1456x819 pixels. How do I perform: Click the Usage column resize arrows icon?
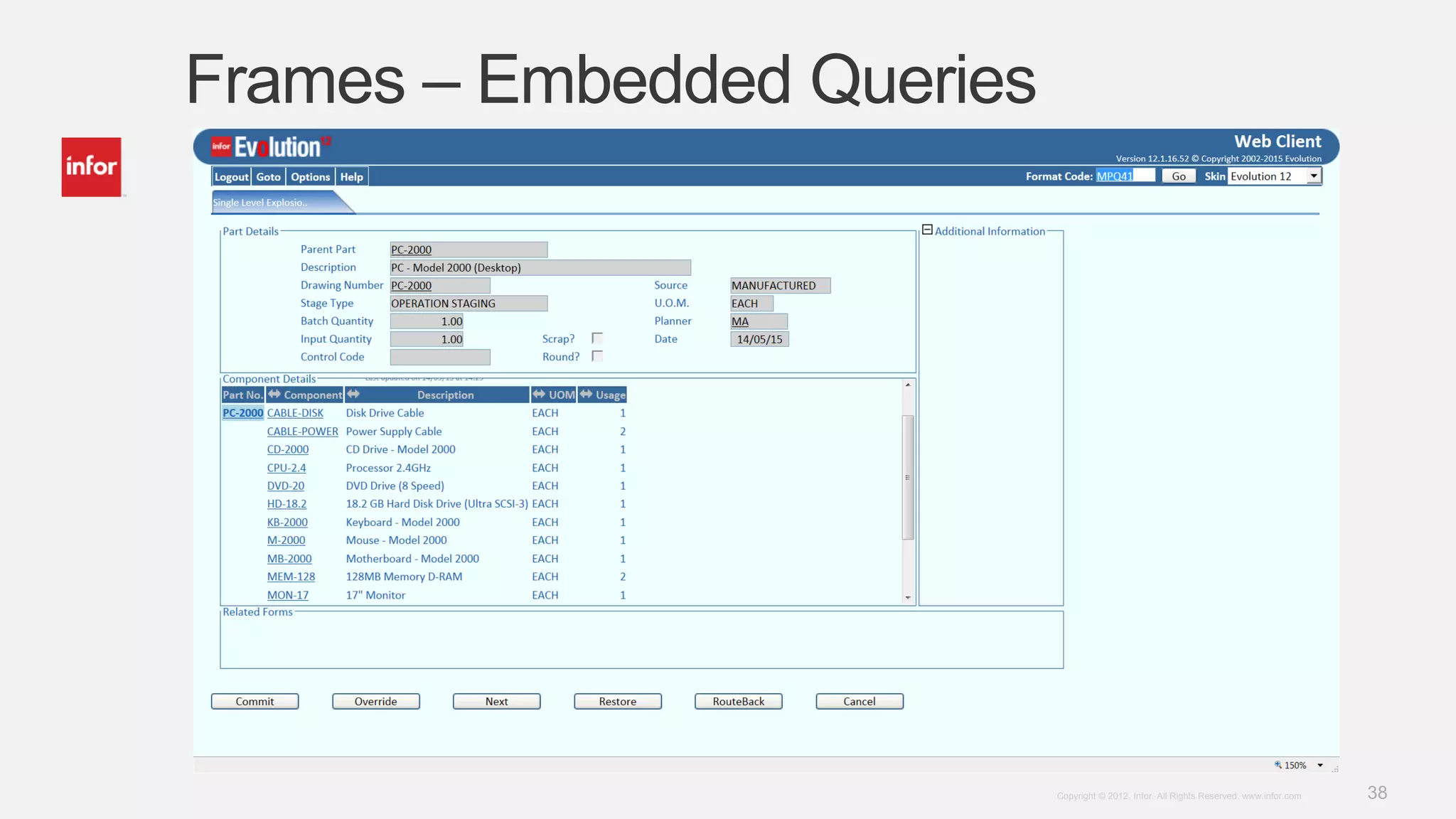tap(586, 395)
